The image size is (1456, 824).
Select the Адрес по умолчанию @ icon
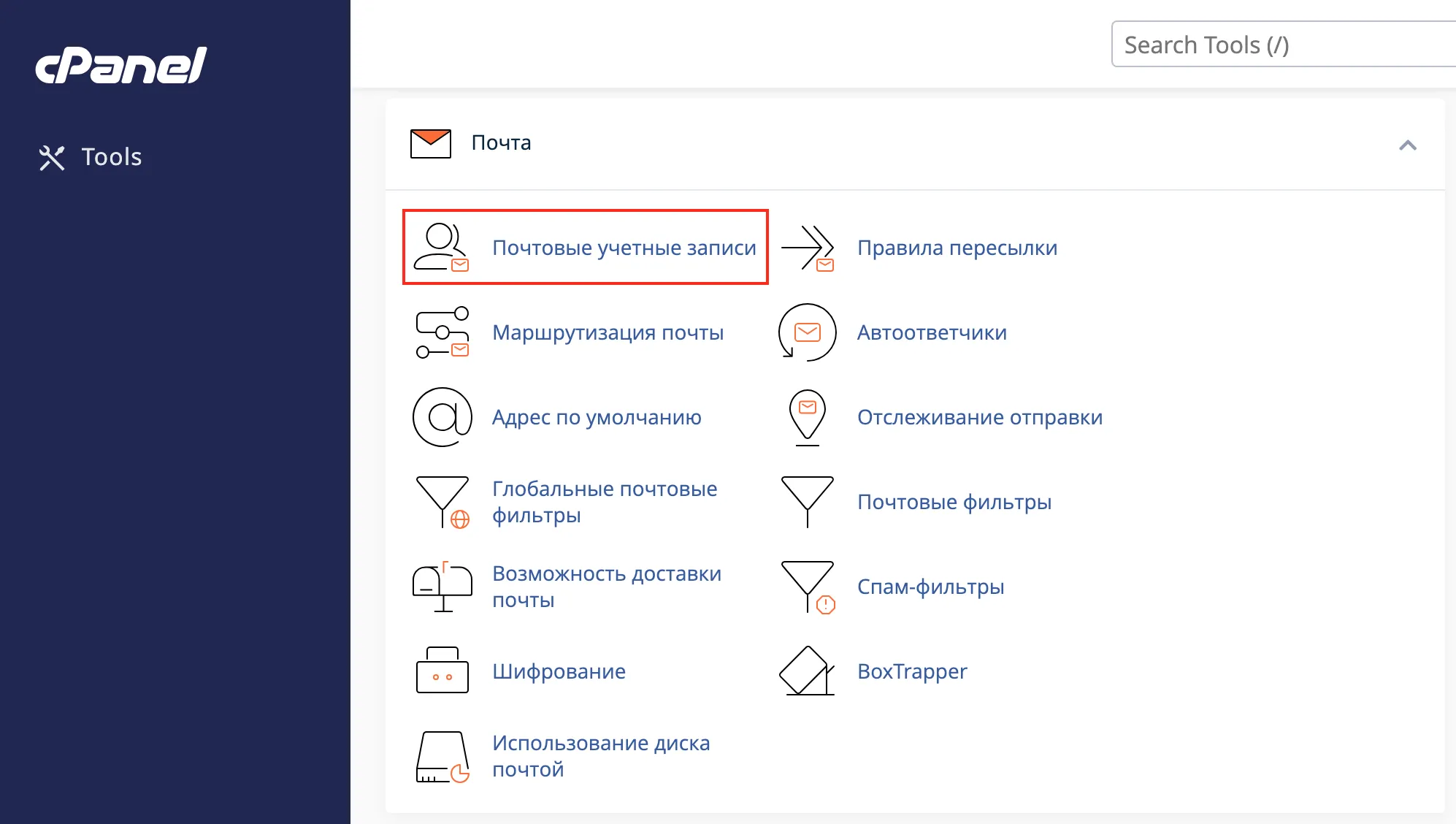442,417
